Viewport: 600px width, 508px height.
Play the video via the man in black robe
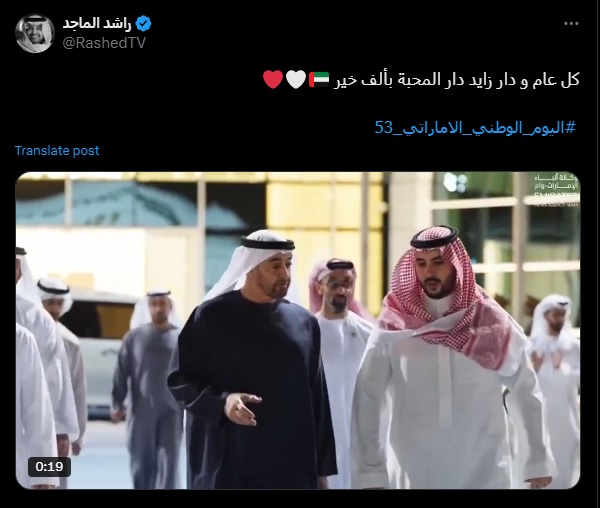pyautogui.click(x=253, y=360)
